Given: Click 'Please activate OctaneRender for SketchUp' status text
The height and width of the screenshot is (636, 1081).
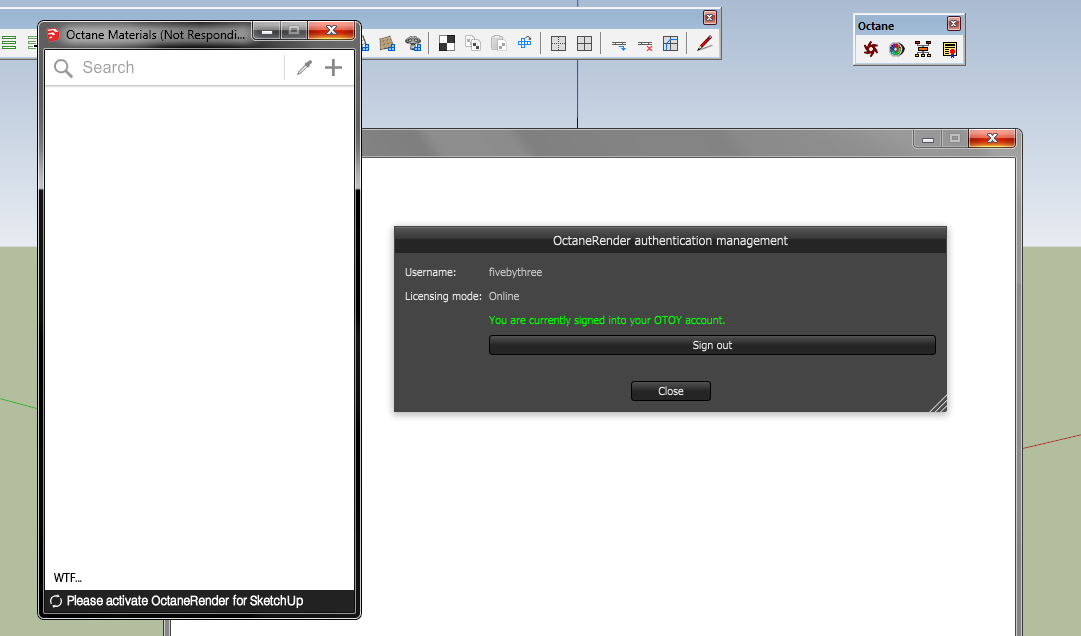Looking at the screenshot, I should point(185,601).
